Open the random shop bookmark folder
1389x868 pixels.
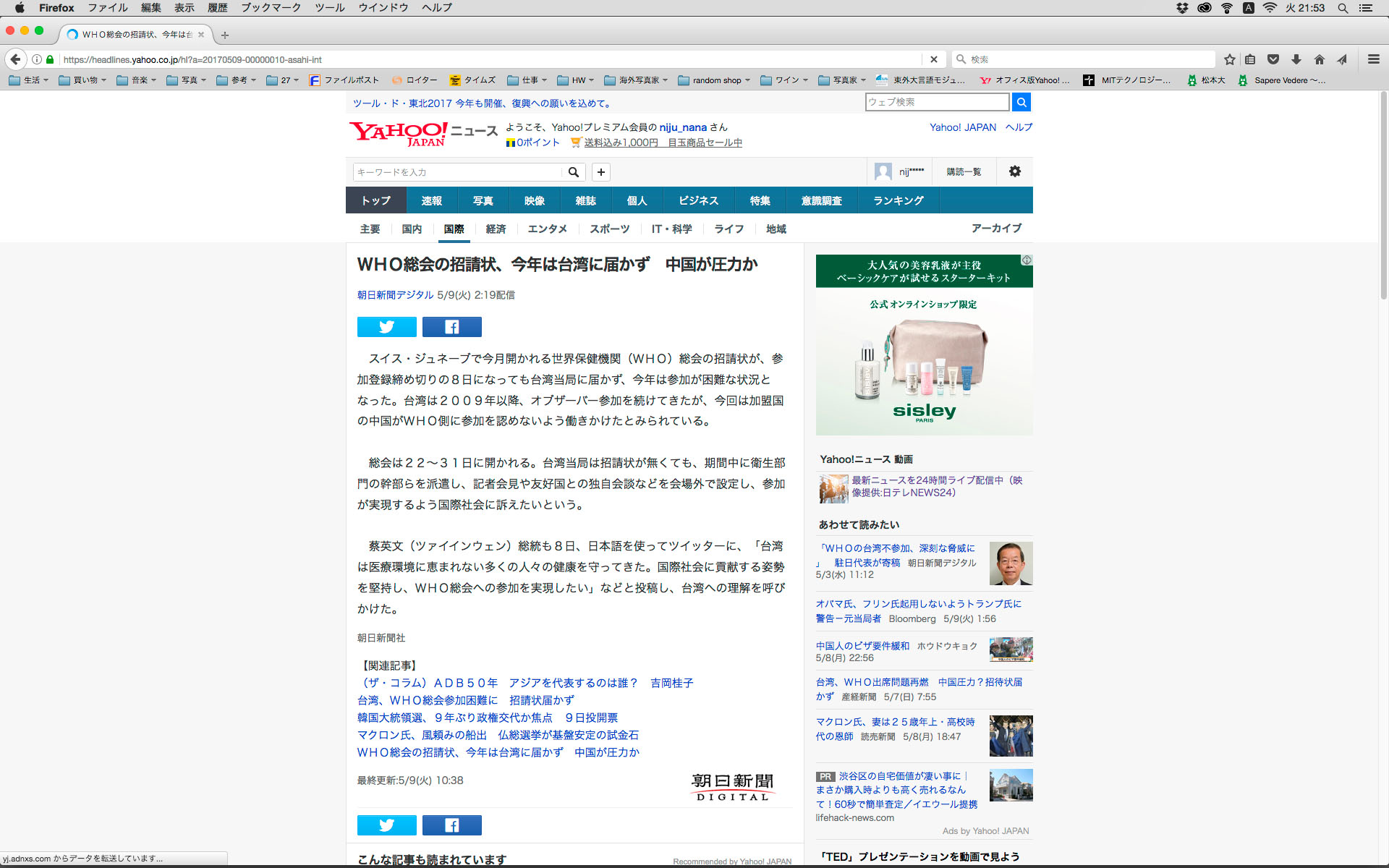714,80
